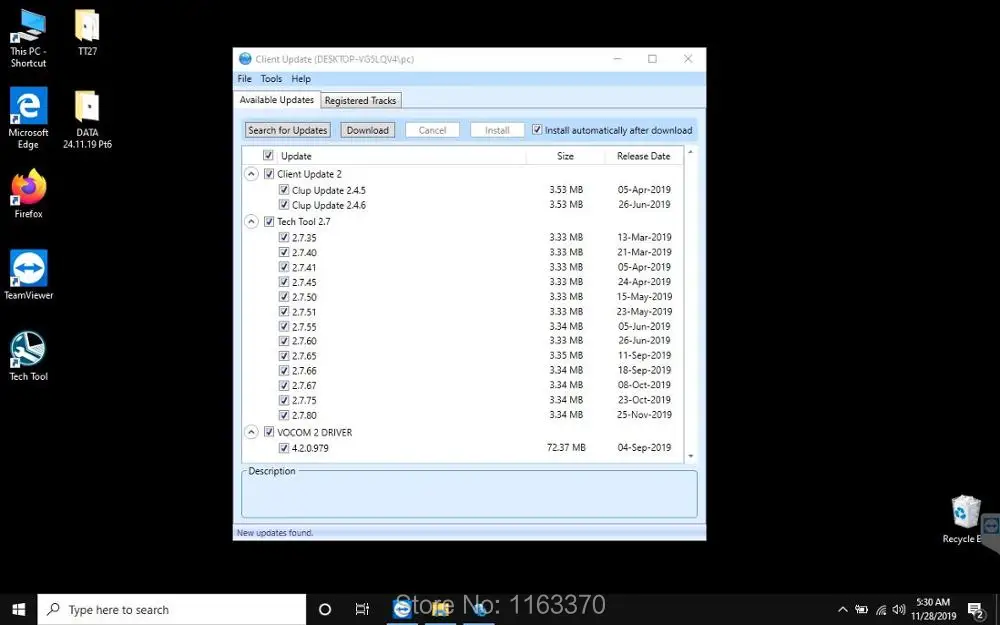Select the Available Updates tab

pyautogui.click(x=277, y=100)
